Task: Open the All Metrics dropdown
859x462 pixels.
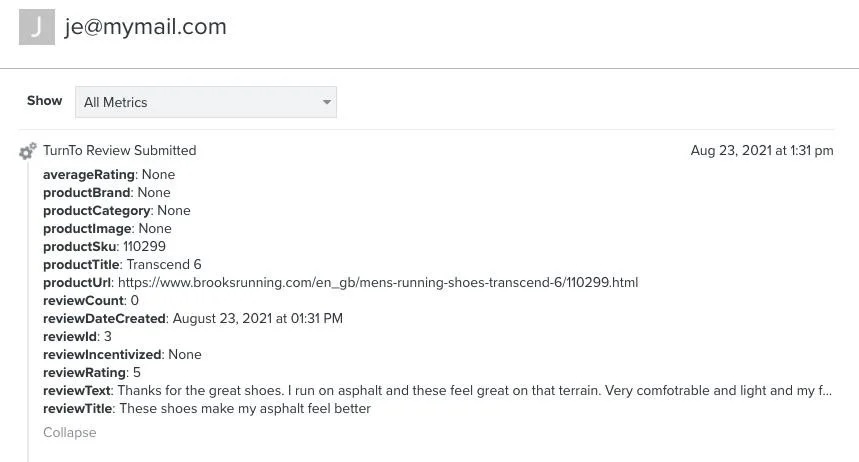Action: pyautogui.click(x=205, y=102)
